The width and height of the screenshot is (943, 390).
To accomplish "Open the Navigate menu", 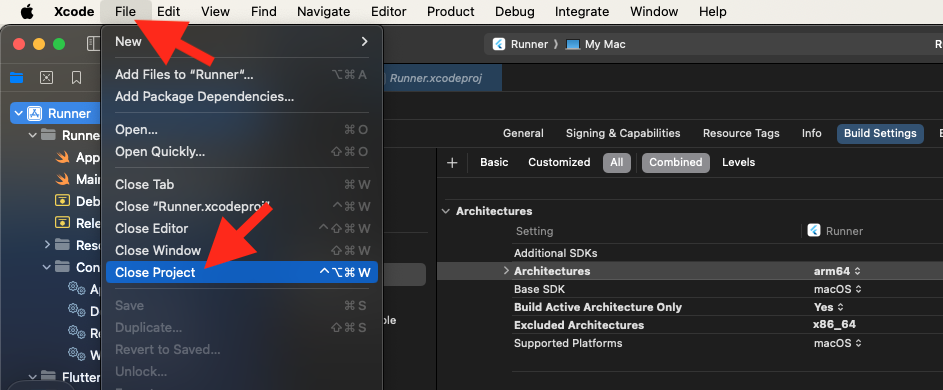I will click(x=324, y=11).
